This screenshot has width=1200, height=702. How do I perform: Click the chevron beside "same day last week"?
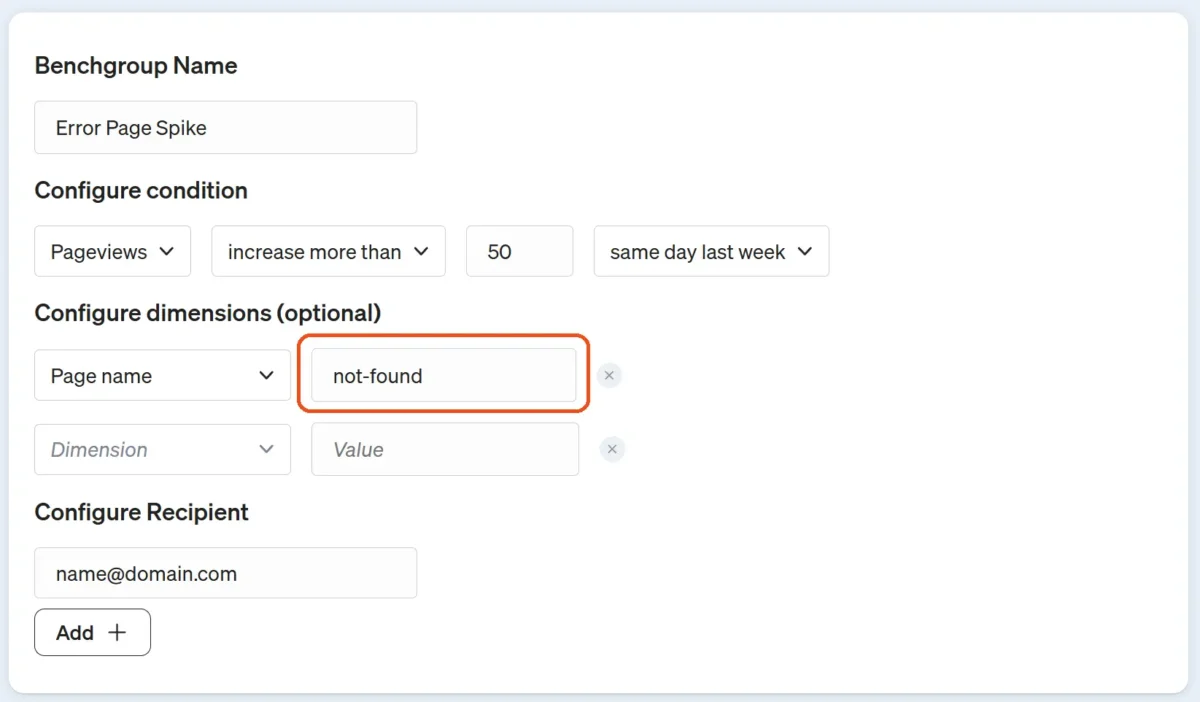click(x=806, y=251)
